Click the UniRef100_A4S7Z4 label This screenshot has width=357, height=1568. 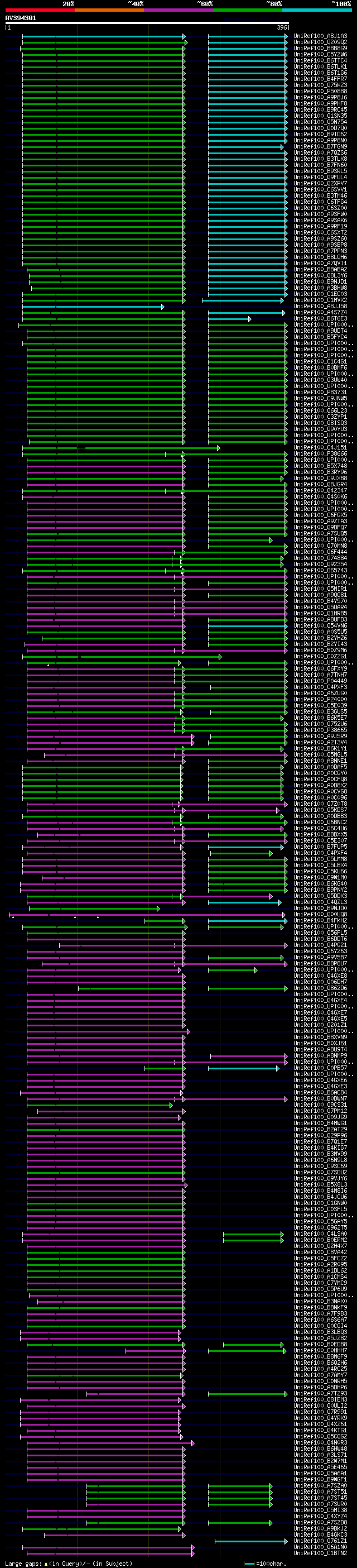(321, 312)
